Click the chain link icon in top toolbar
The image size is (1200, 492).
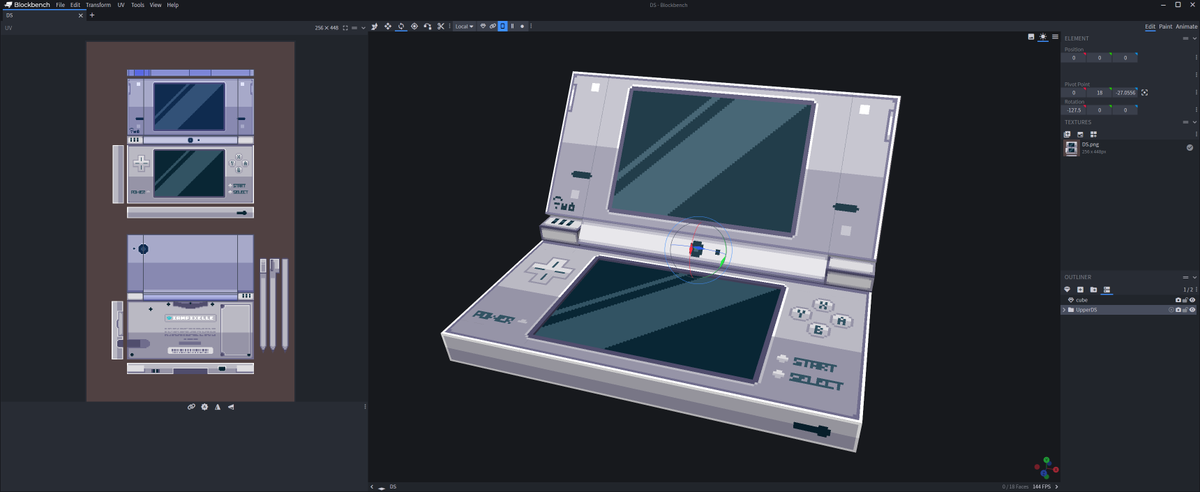(x=492, y=26)
